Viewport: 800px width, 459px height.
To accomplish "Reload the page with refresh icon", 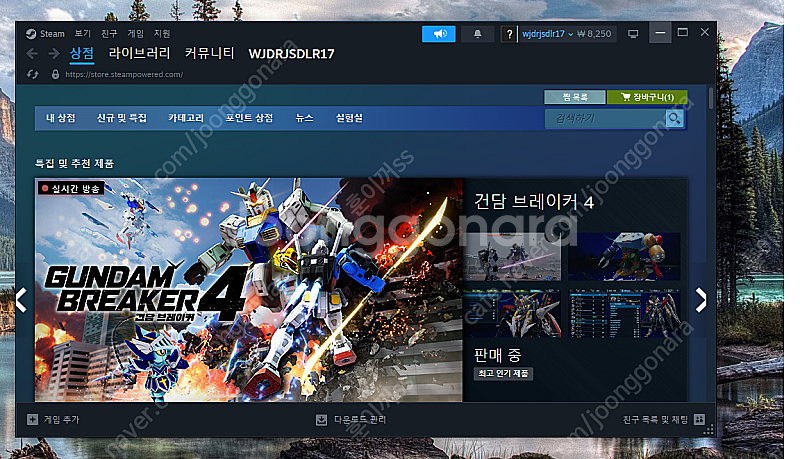I will pyautogui.click(x=33, y=74).
